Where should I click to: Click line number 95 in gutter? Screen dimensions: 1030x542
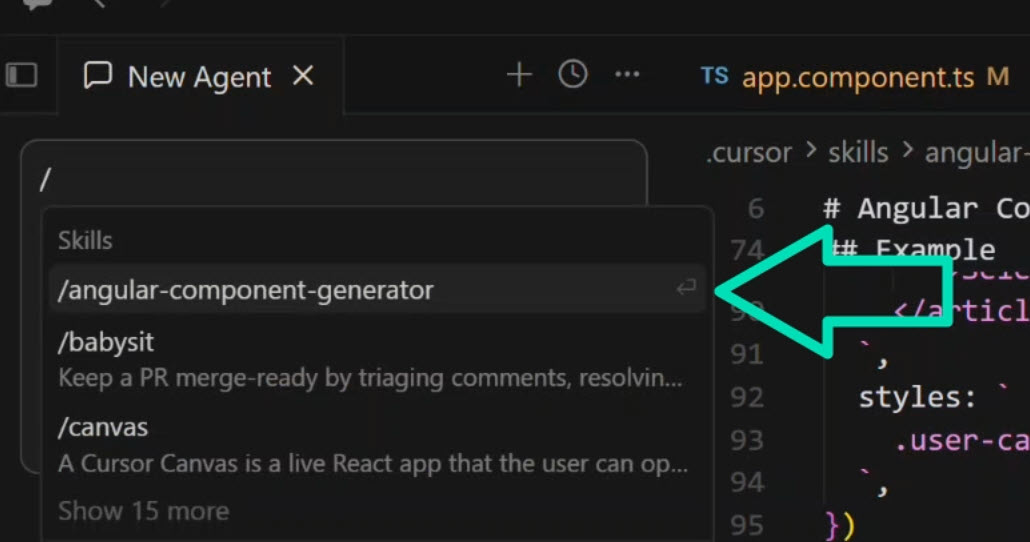[x=747, y=526]
